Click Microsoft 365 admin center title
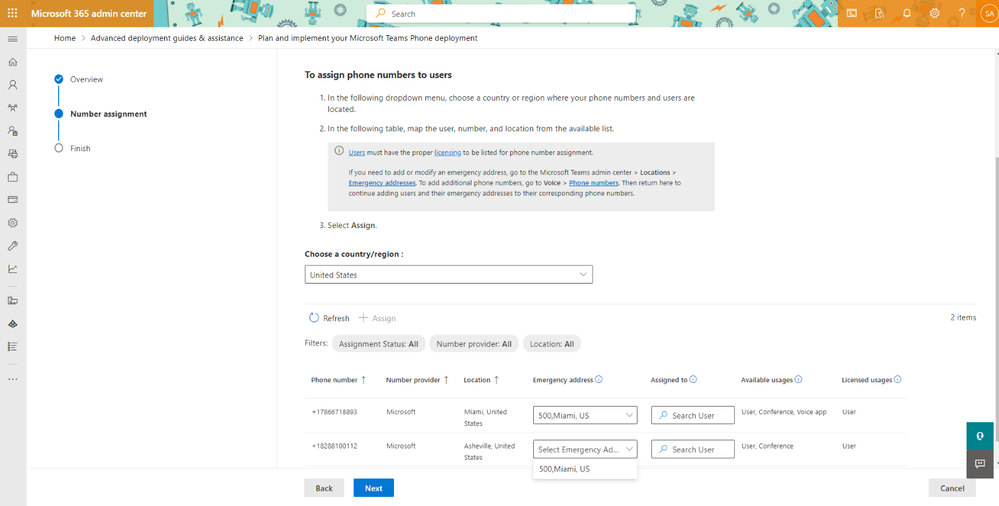This screenshot has height=506, width=999. (89, 13)
